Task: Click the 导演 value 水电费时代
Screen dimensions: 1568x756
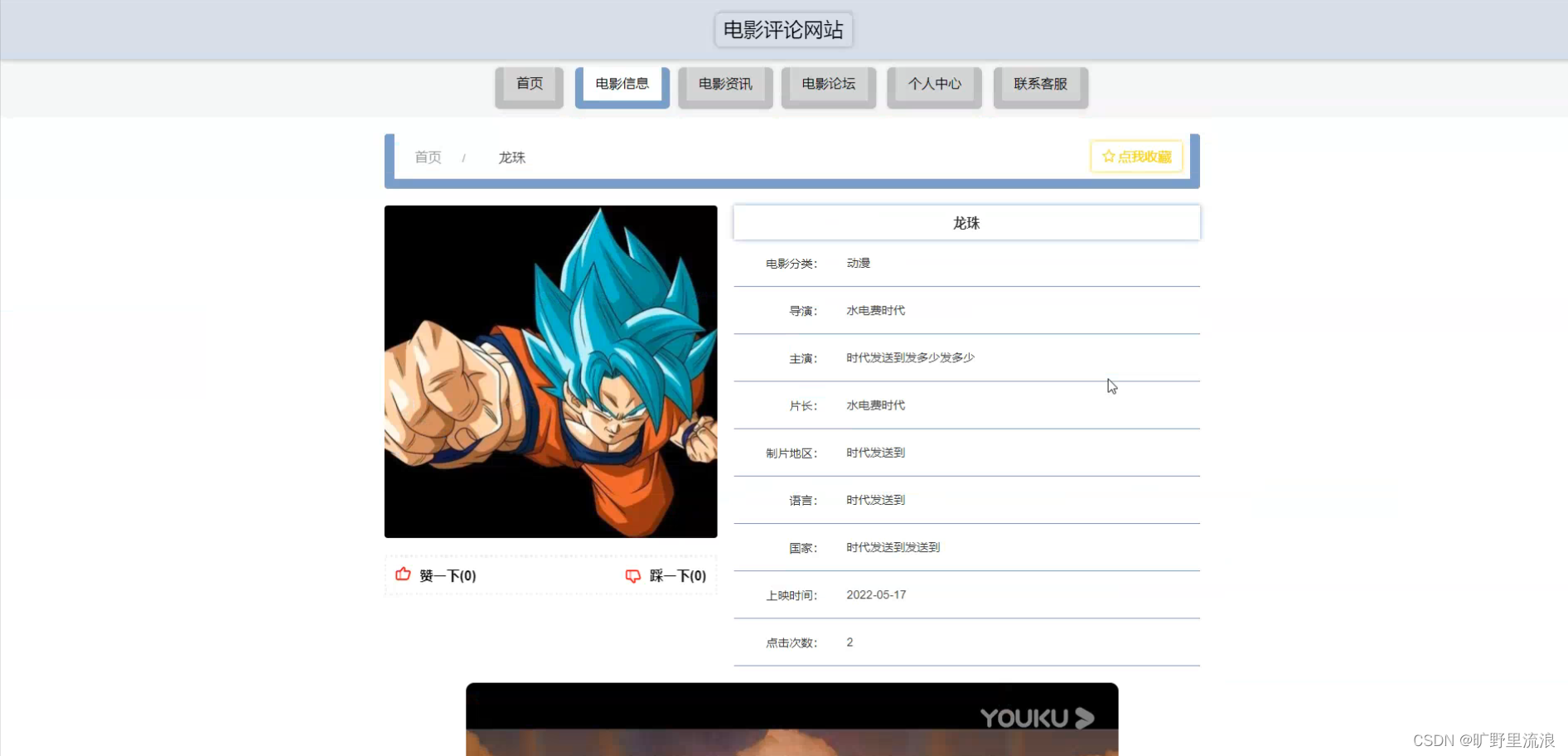Action: [875, 310]
